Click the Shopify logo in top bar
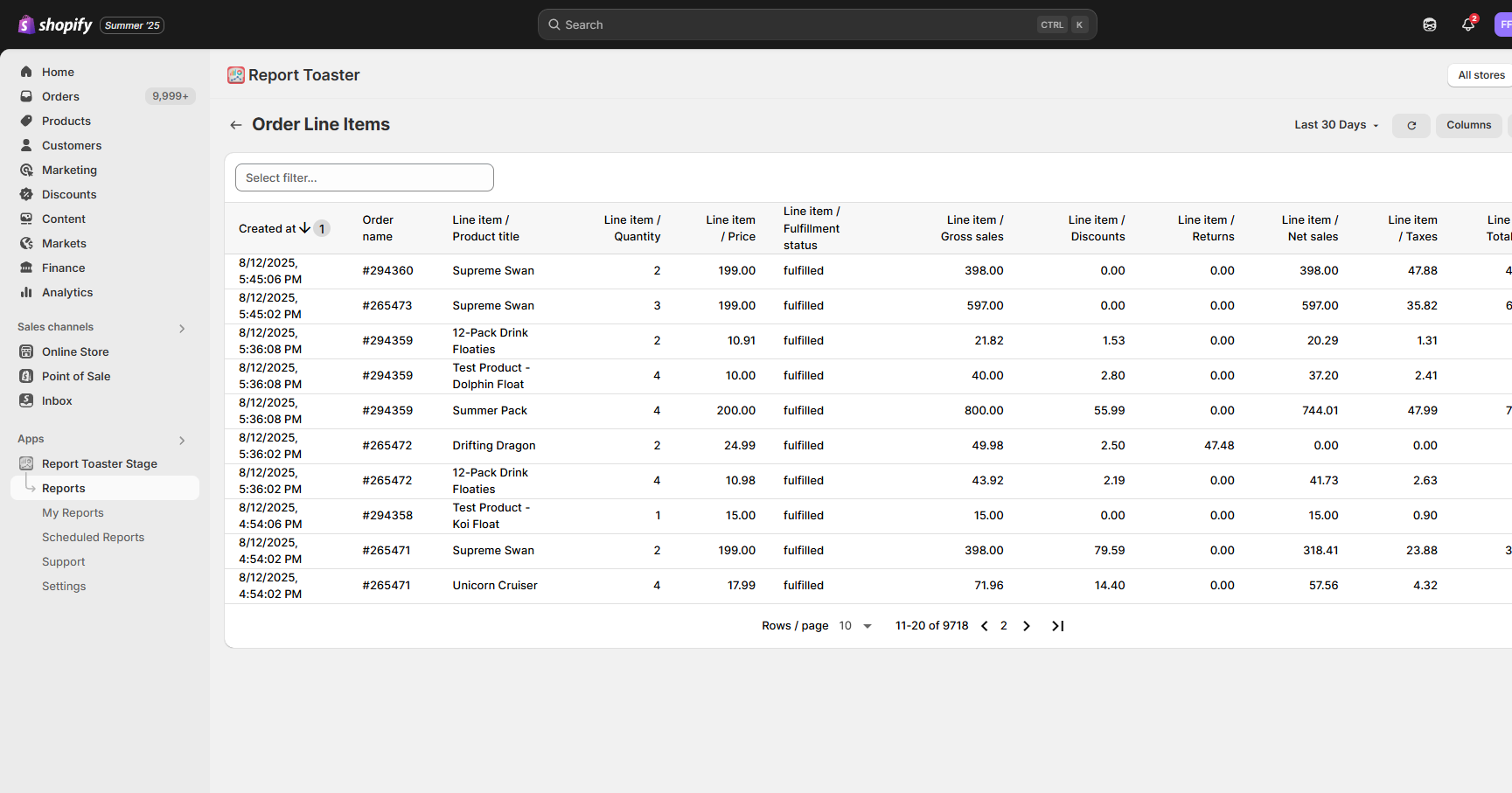Viewport: 1512px width, 793px height. (55, 24)
